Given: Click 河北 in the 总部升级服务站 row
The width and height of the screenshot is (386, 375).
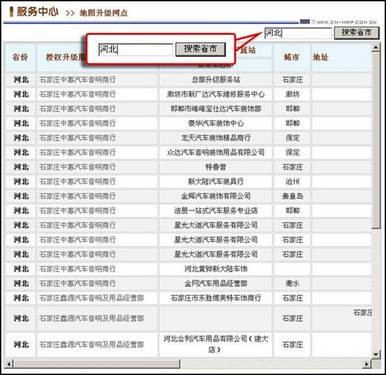Looking at the screenshot, I should coord(21,80).
